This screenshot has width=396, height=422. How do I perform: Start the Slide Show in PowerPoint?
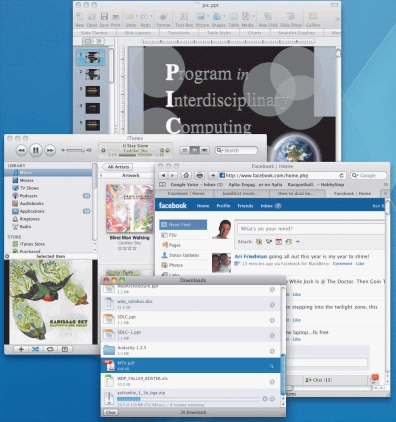point(291,19)
